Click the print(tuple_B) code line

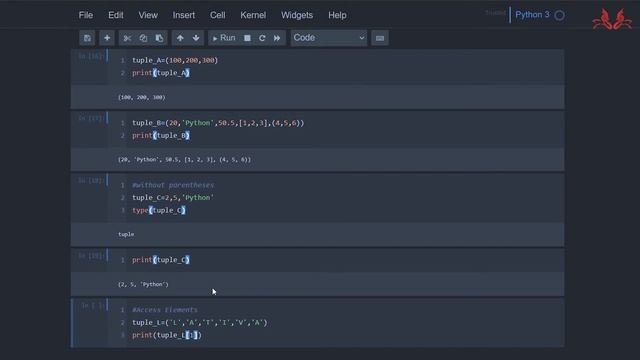[x=161, y=135]
